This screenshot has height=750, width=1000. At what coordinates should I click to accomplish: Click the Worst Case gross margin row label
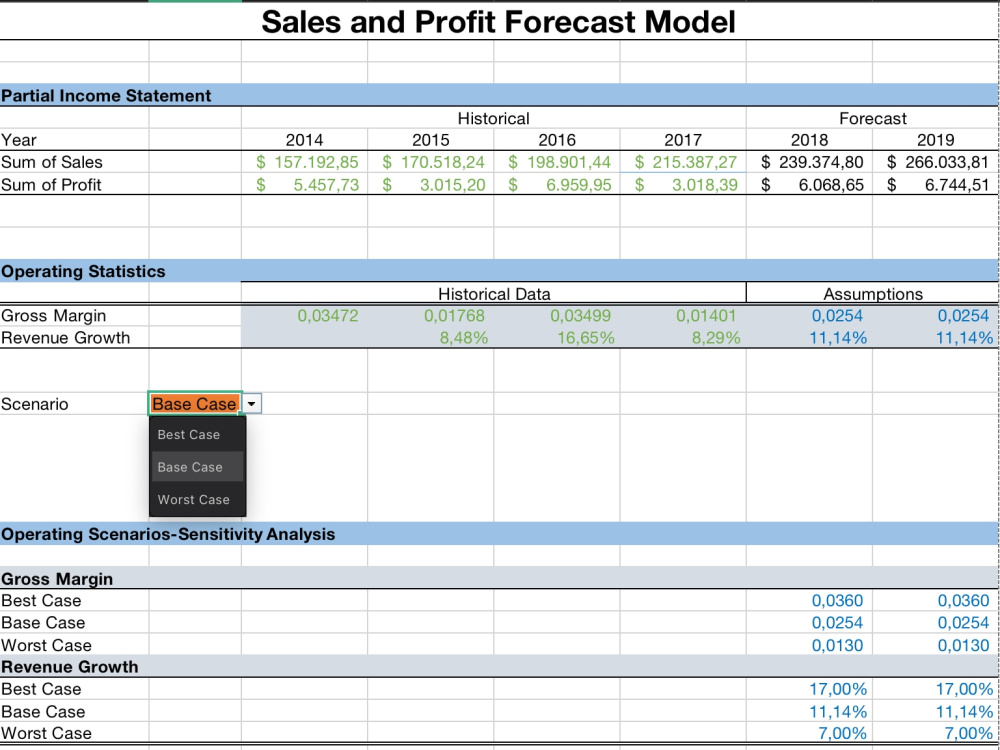(x=46, y=645)
